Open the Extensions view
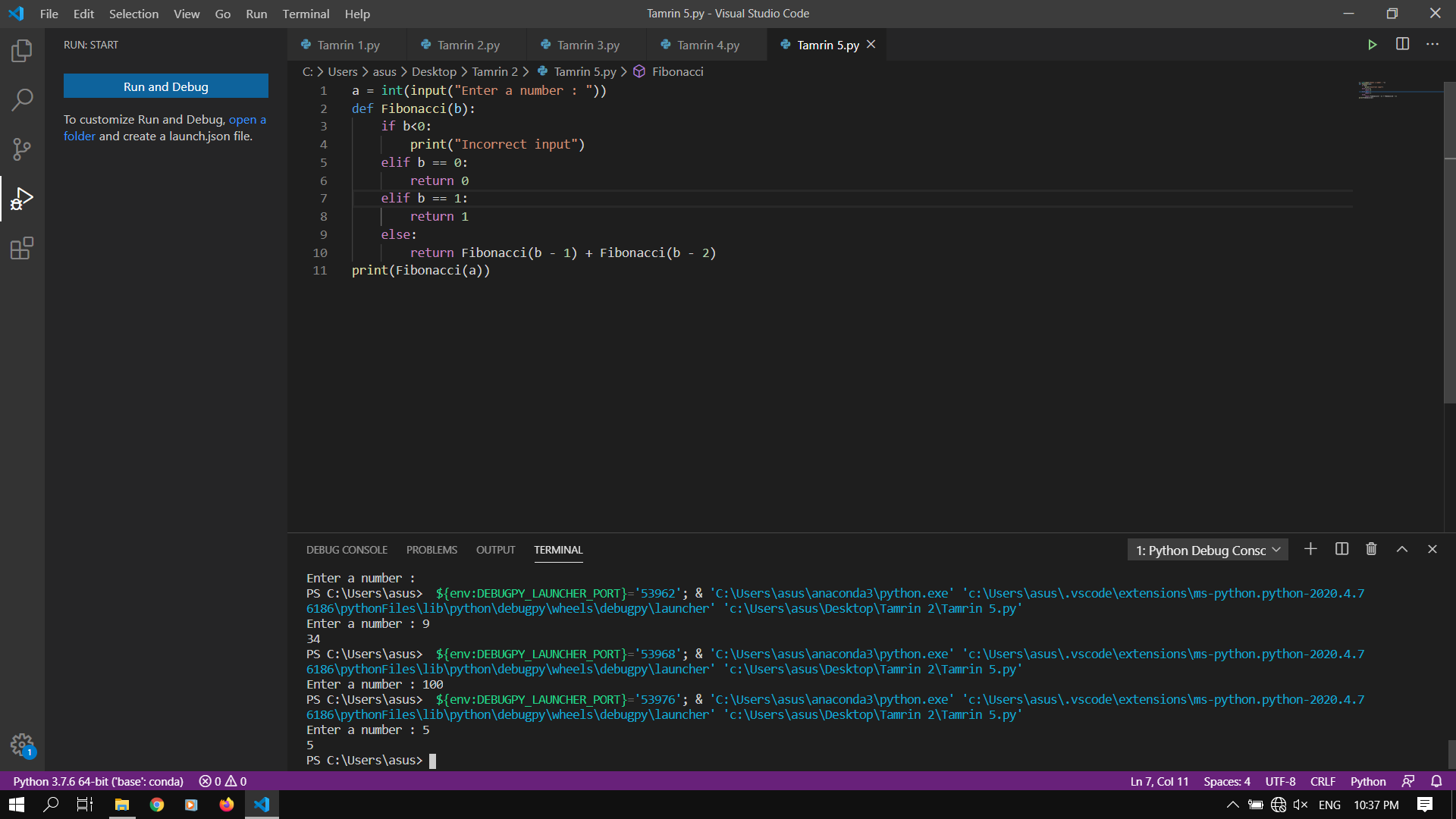1456x819 pixels. click(x=22, y=248)
